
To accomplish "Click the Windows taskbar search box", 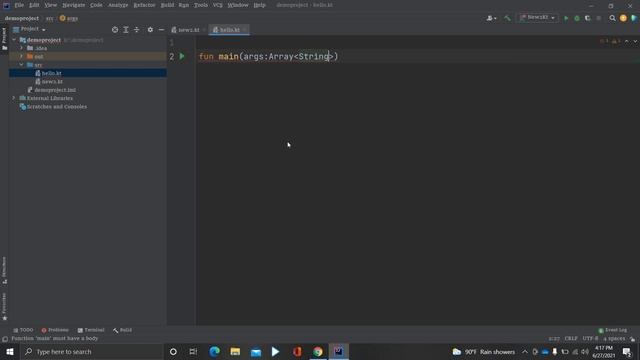I will point(92,351).
